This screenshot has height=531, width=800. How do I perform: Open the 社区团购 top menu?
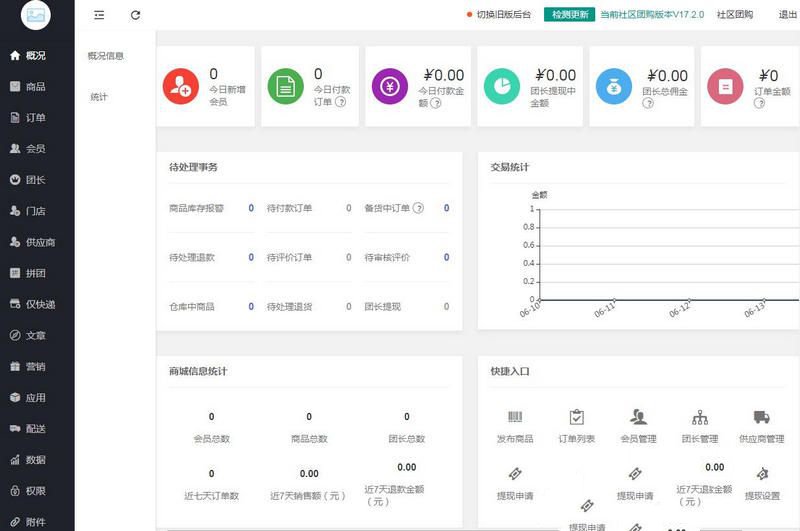[x=735, y=14]
